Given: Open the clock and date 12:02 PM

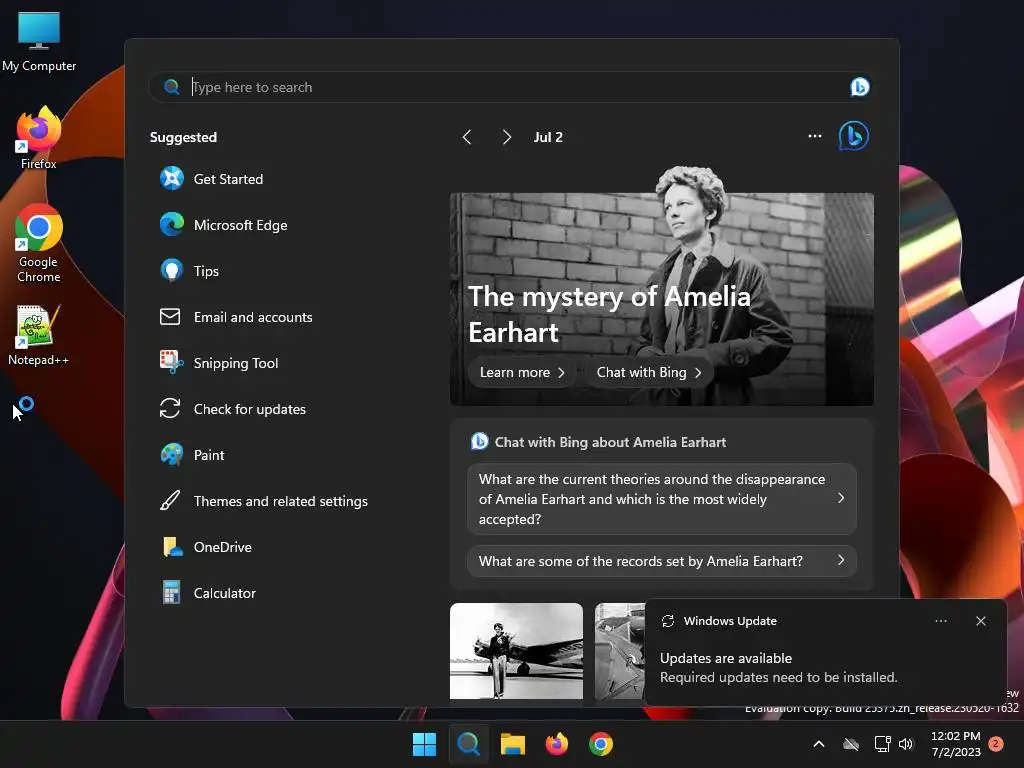Looking at the screenshot, I should (x=956, y=744).
